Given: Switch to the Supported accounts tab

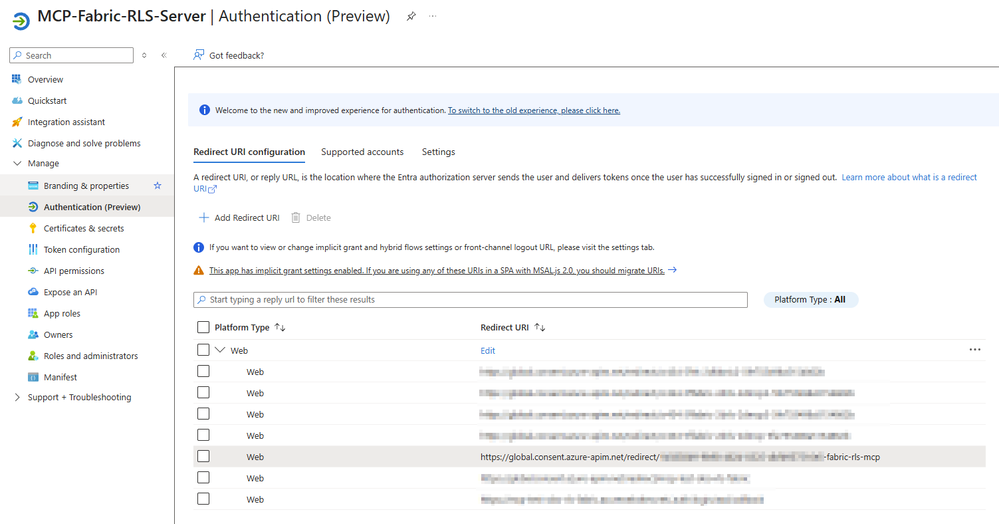Looking at the screenshot, I should (x=362, y=152).
